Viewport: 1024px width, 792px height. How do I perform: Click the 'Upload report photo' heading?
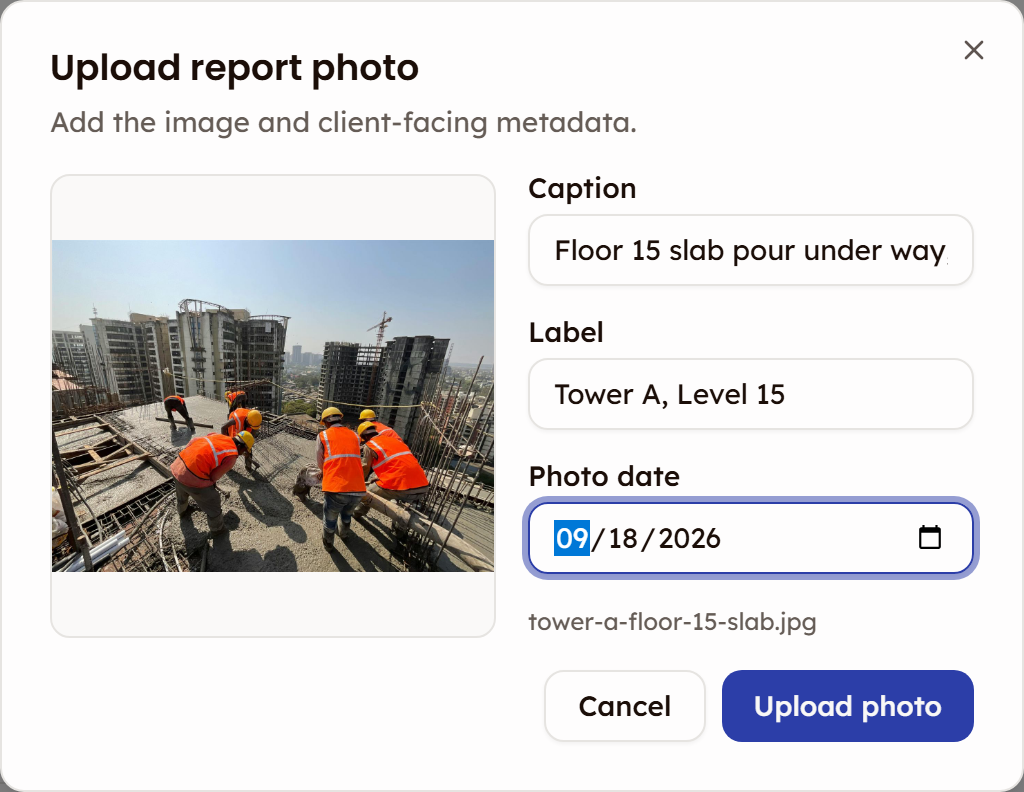click(234, 68)
